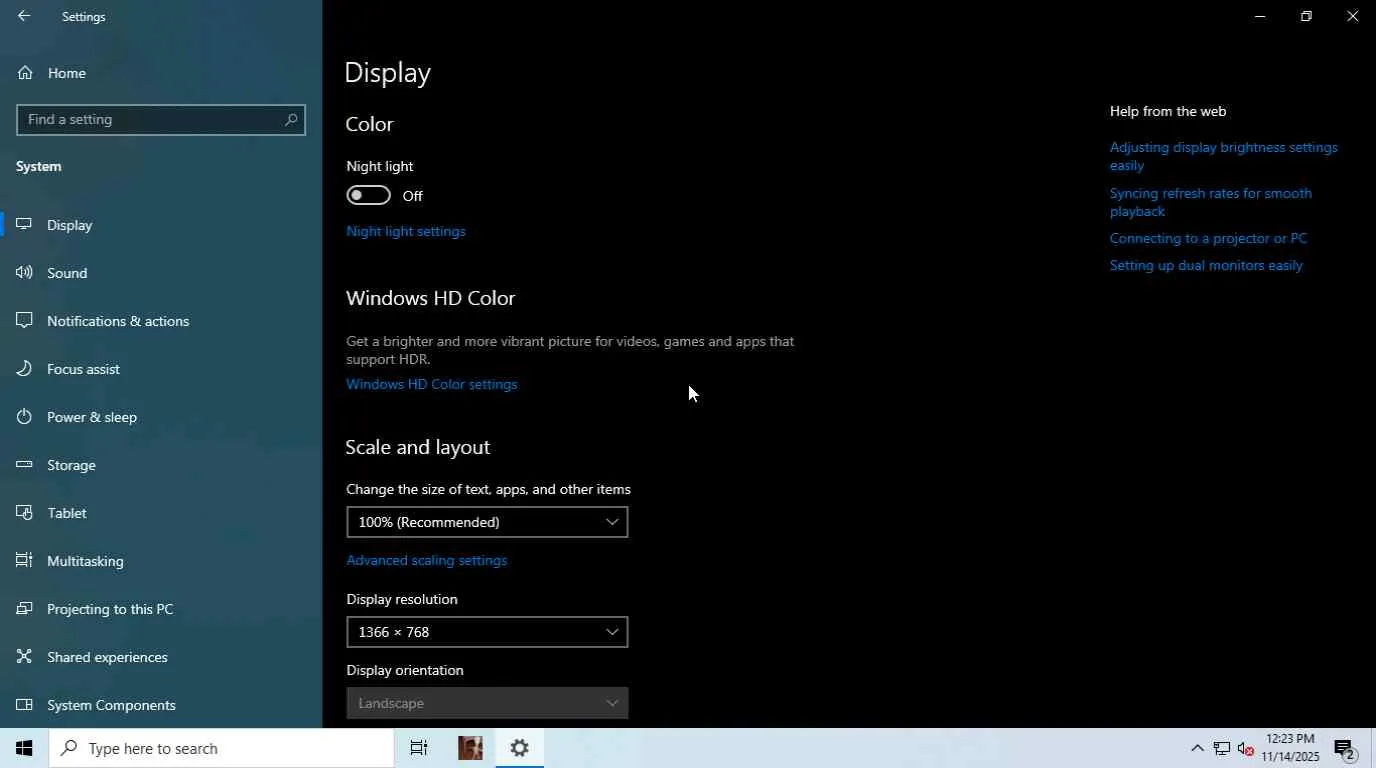This screenshot has width=1376, height=768.
Task: Click the 'Help from the web' heading
Action: point(1168,111)
